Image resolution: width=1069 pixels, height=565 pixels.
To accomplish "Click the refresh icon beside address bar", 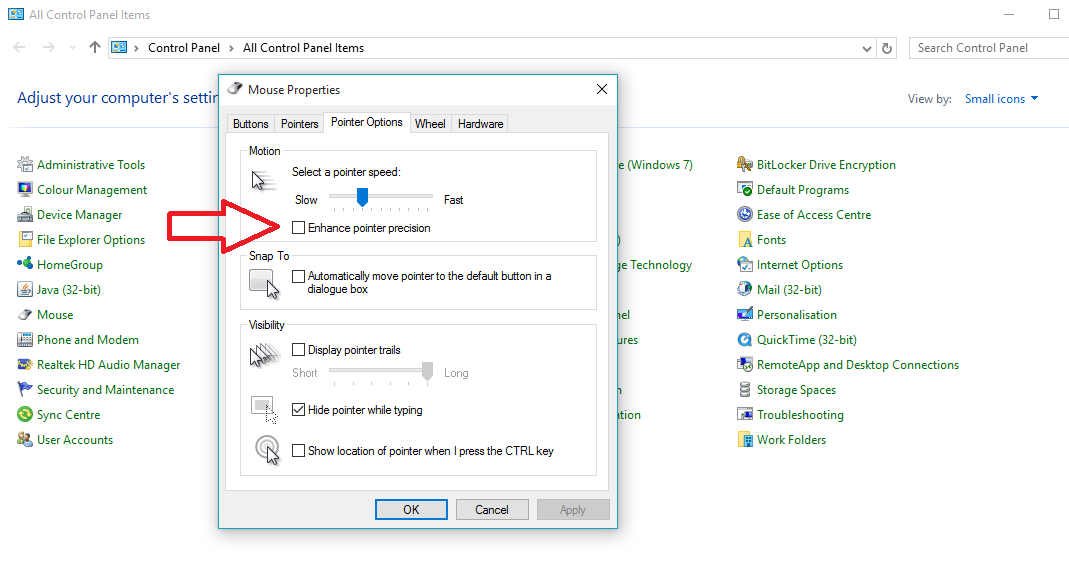I will (x=887, y=48).
